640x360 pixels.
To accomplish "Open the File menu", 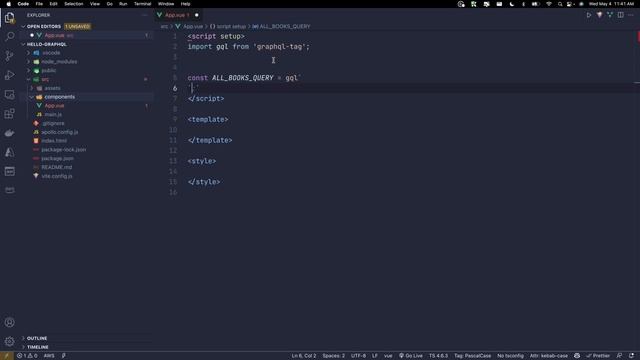I will [x=39, y=4].
